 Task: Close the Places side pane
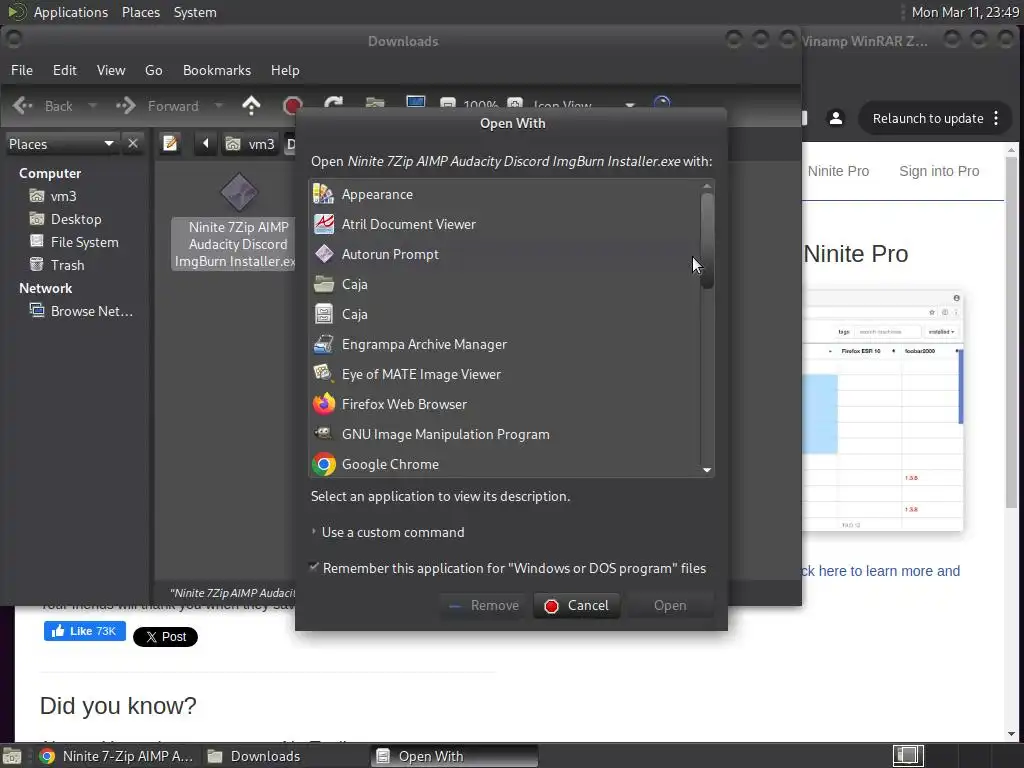[133, 143]
